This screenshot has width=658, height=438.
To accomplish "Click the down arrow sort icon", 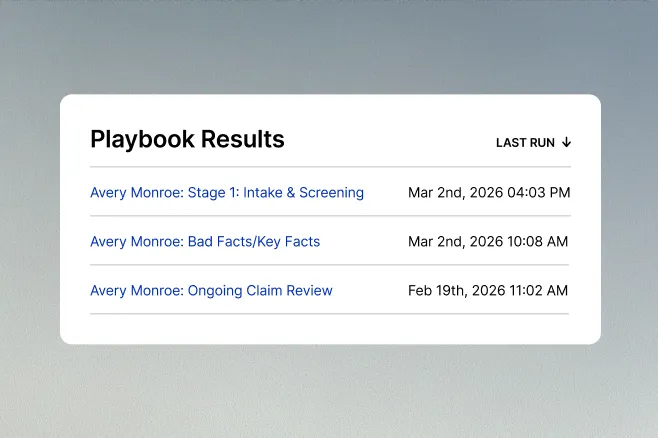I will [x=567, y=143].
